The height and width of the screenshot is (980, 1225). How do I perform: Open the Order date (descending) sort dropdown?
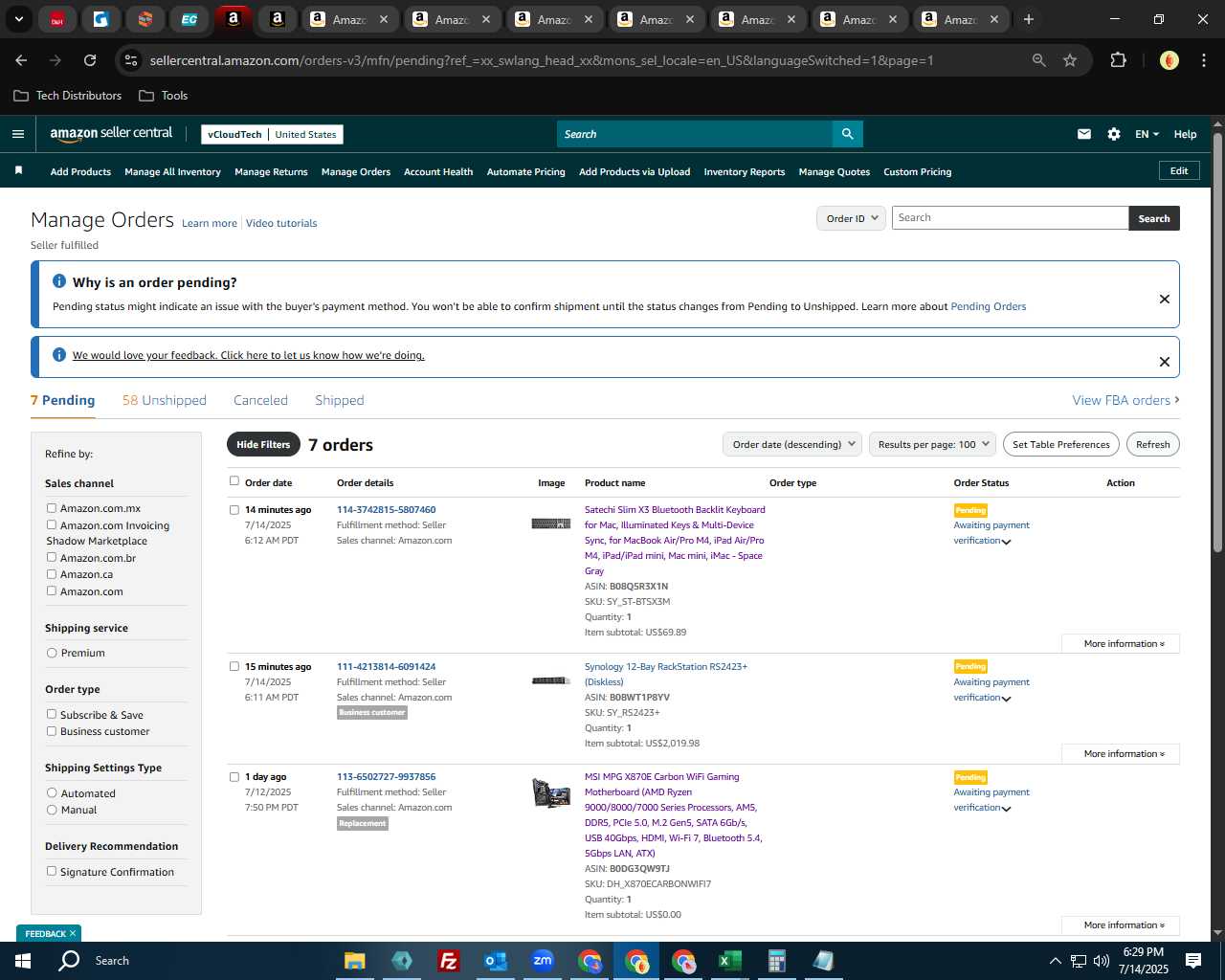(792, 444)
